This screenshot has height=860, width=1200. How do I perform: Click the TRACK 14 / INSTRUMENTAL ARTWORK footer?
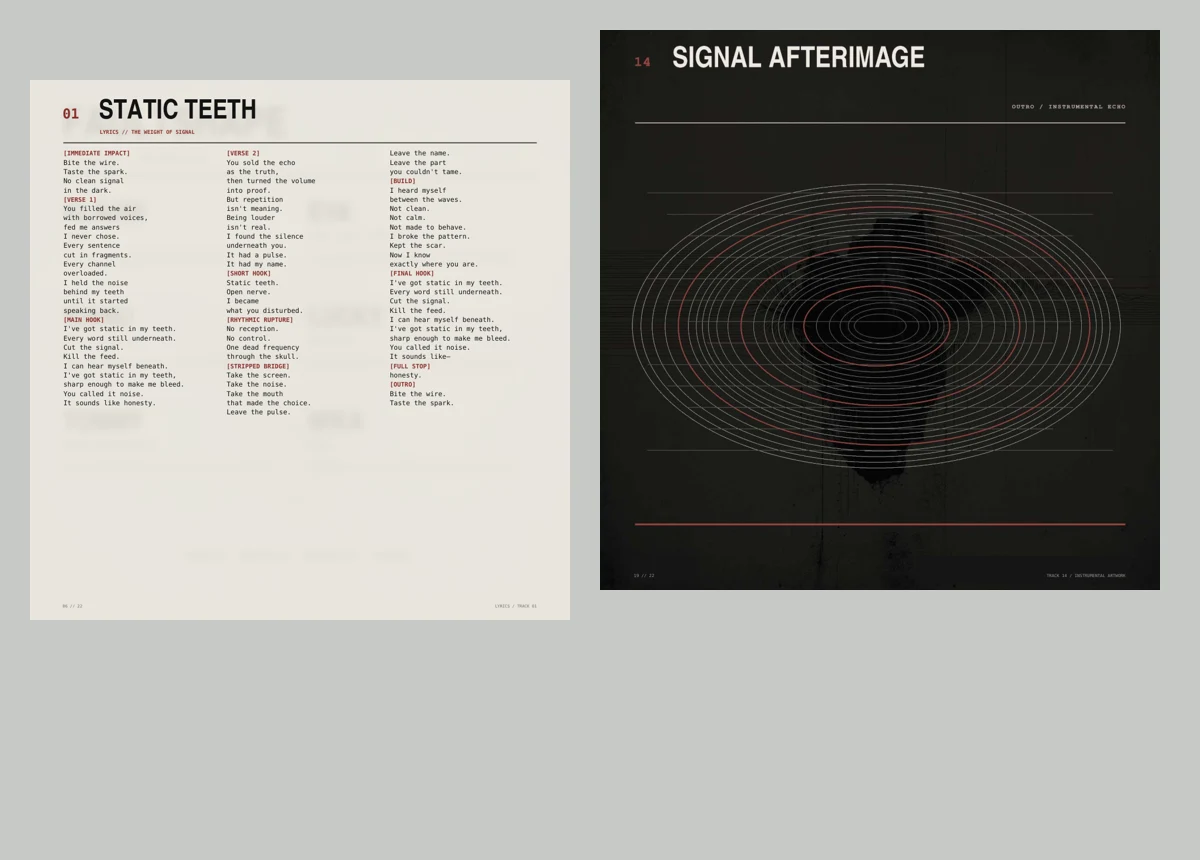[x=1086, y=576]
